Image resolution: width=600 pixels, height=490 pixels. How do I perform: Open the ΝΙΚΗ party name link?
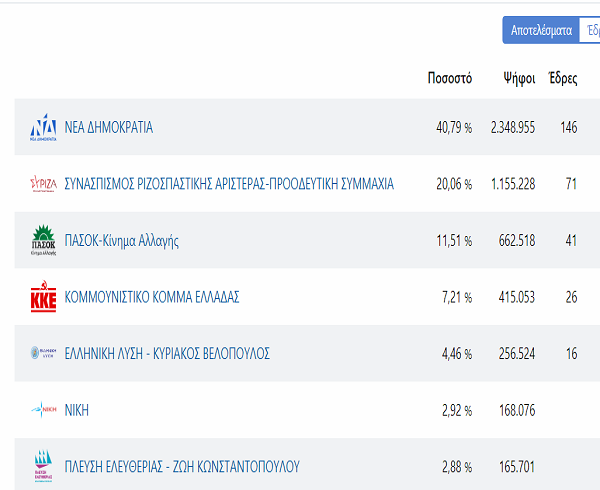click(x=77, y=410)
